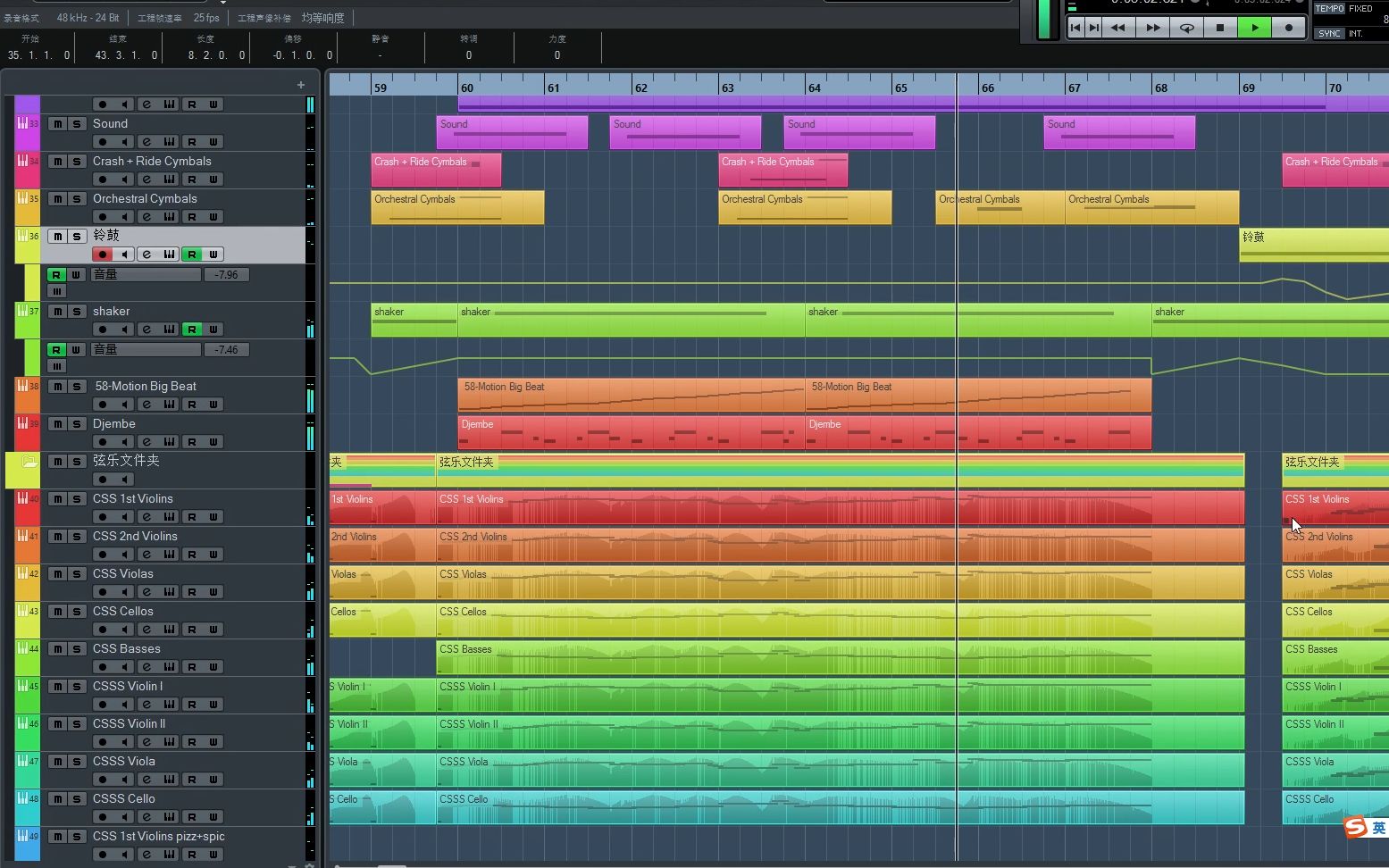Click FIXED tempo mode label
This screenshot has width=1389, height=868.
click(1360, 9)
